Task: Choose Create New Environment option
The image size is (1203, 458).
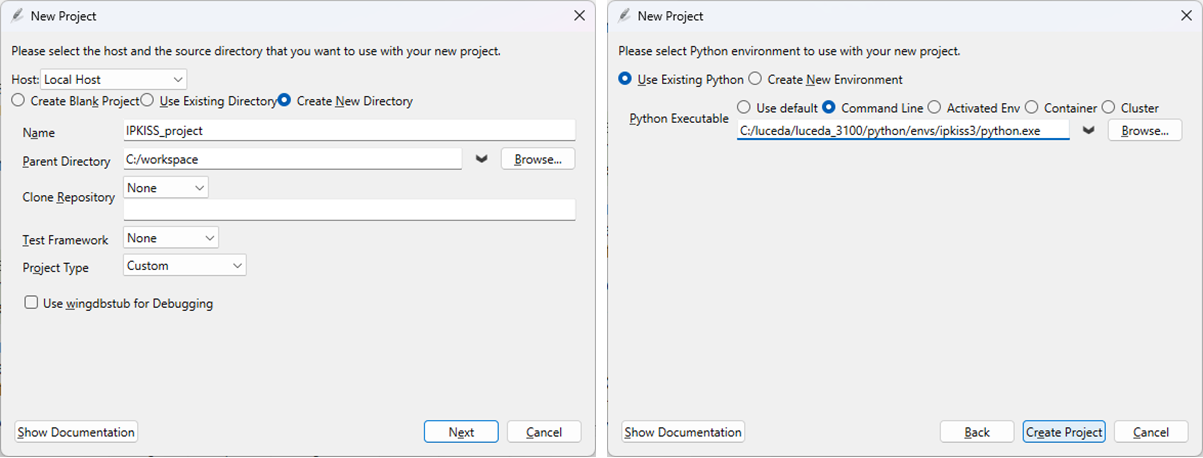Action: (756, 79)
